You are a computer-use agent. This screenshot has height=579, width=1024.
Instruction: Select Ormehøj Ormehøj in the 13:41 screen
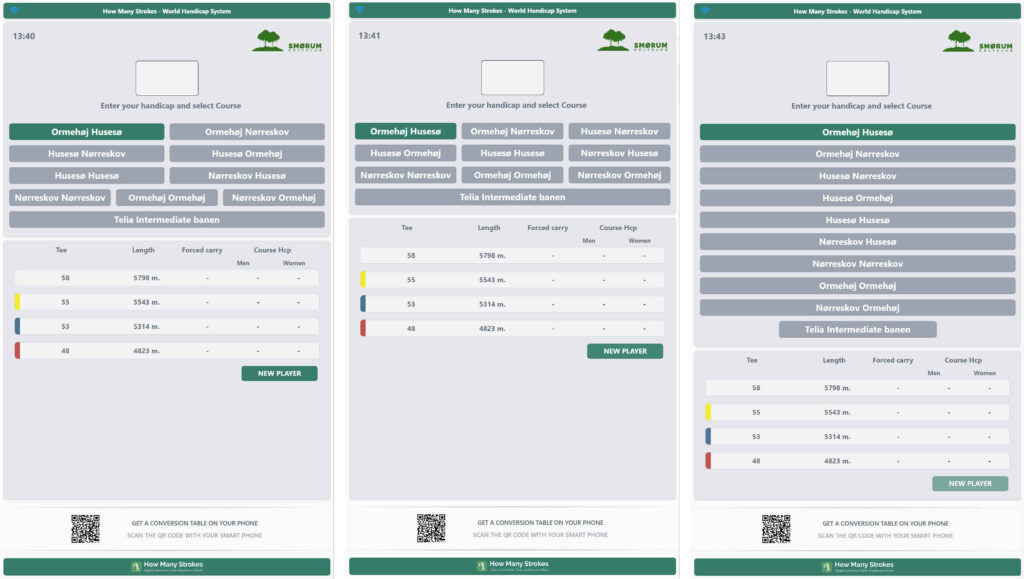[x=513, y=175]
